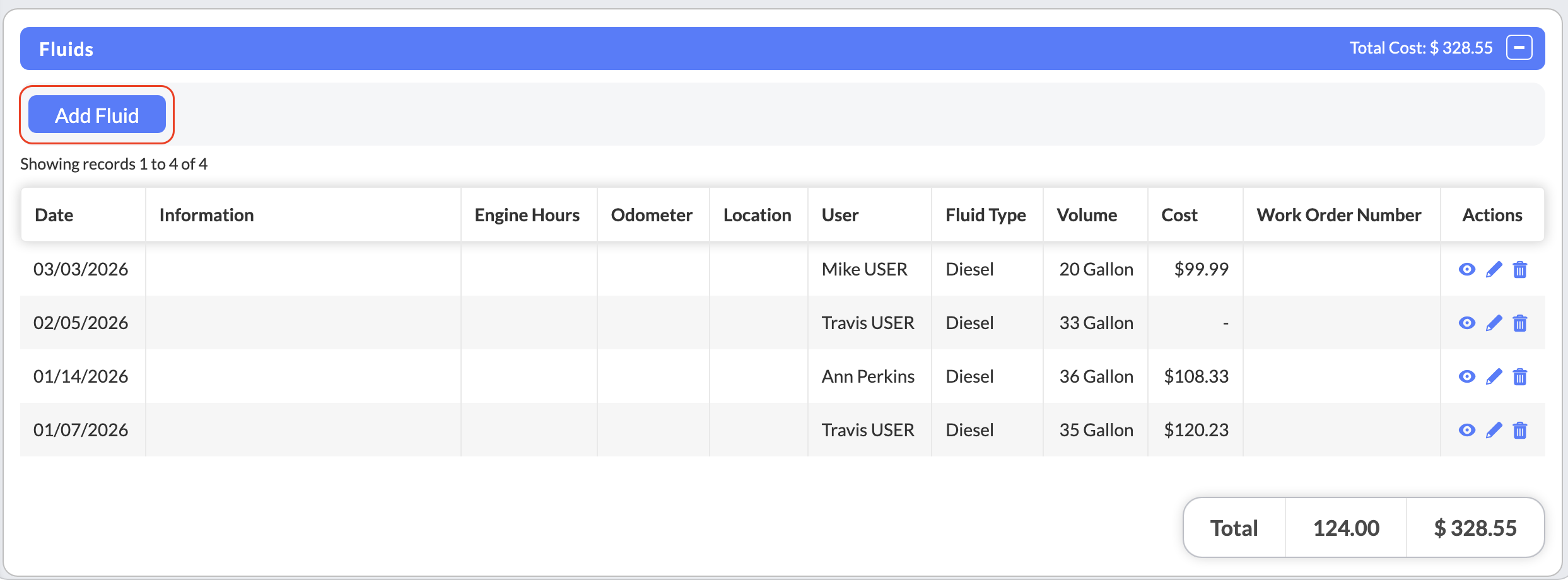
Task: Edit the 02/05/2026 fluid record
Action: click(1494, 323)
